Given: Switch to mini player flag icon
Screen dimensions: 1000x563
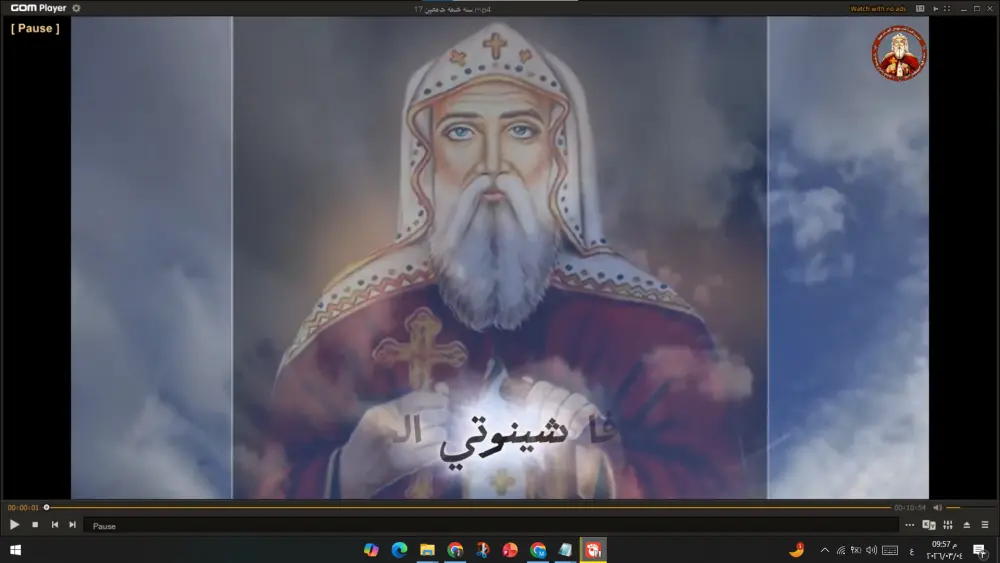Looking at the screenshot, I should click(x=936, y=9).
